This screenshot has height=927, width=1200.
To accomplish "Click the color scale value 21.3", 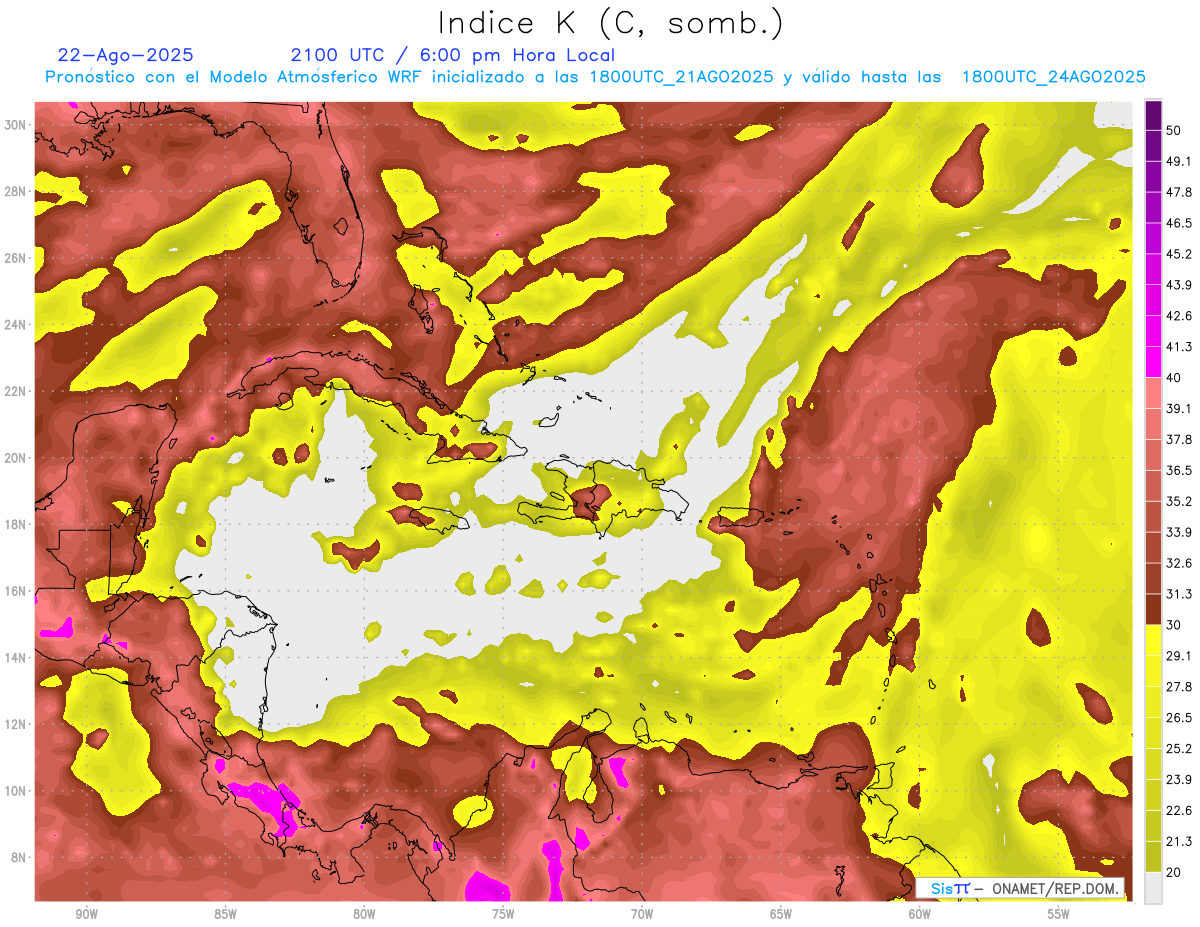I will pyautogui.click(x=1178, y=841).
